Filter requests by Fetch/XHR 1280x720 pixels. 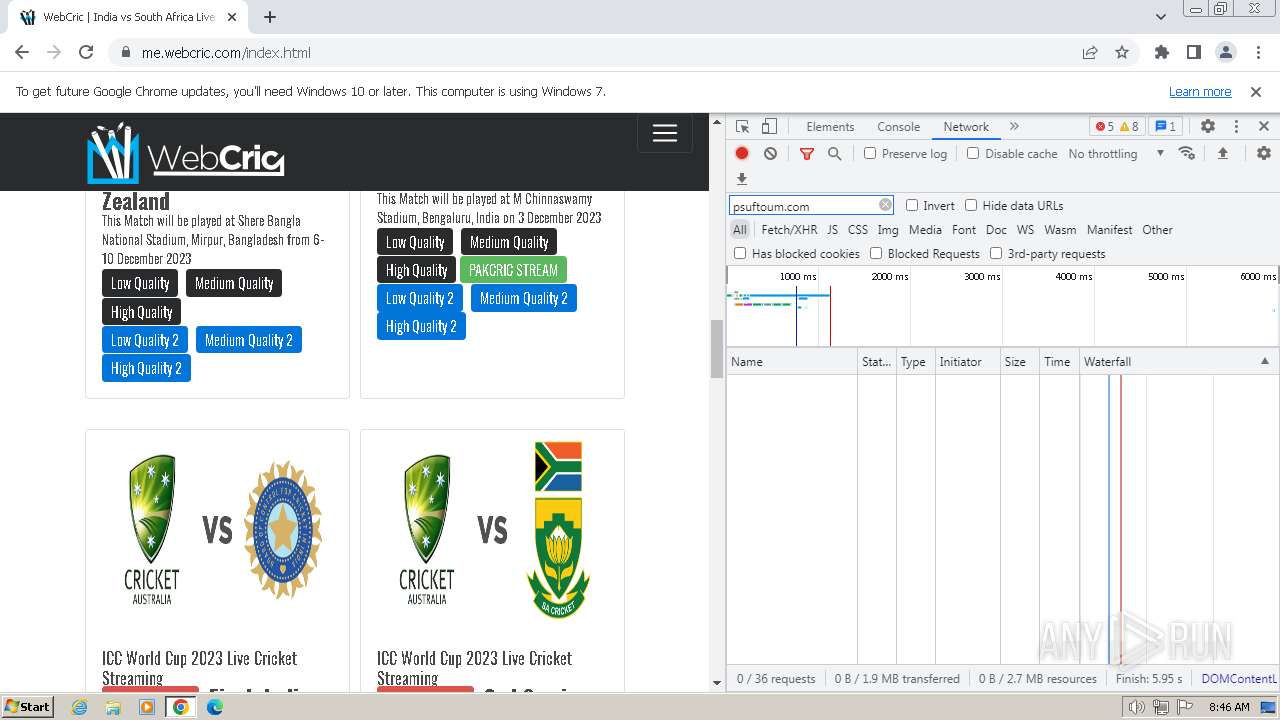(789, 230)
